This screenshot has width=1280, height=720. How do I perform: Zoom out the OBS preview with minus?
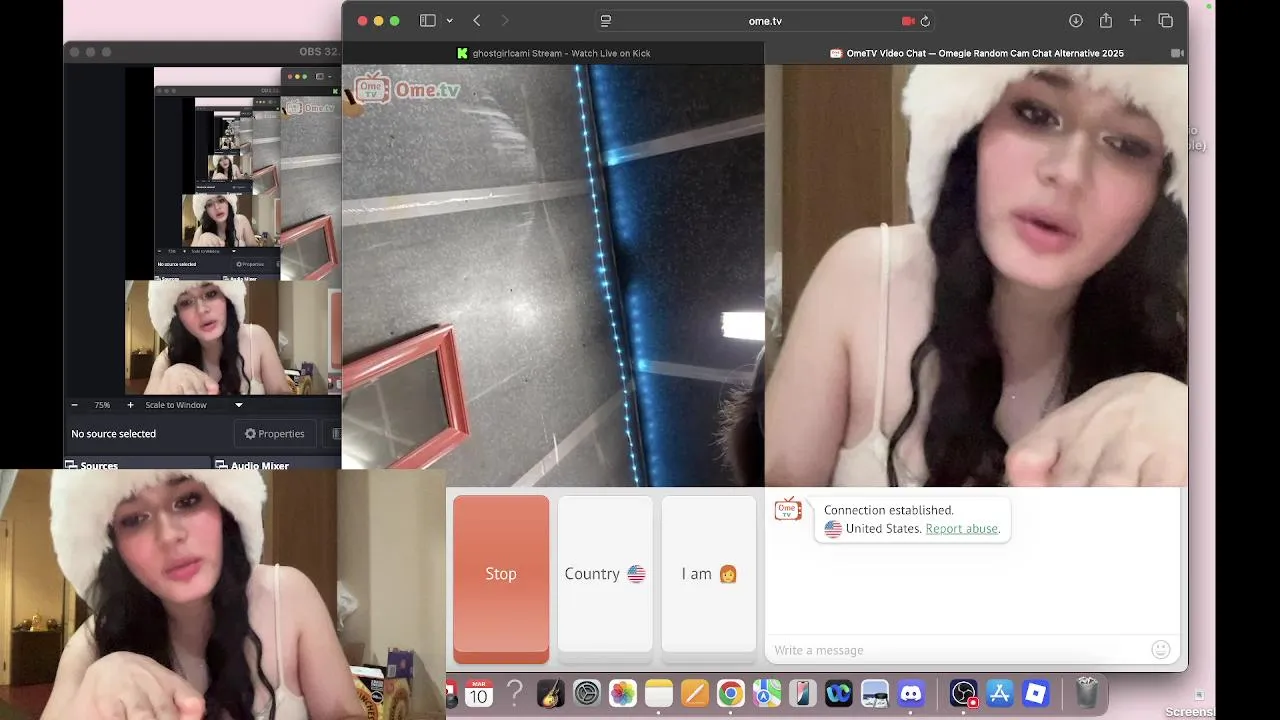click(x=74, y=405)
